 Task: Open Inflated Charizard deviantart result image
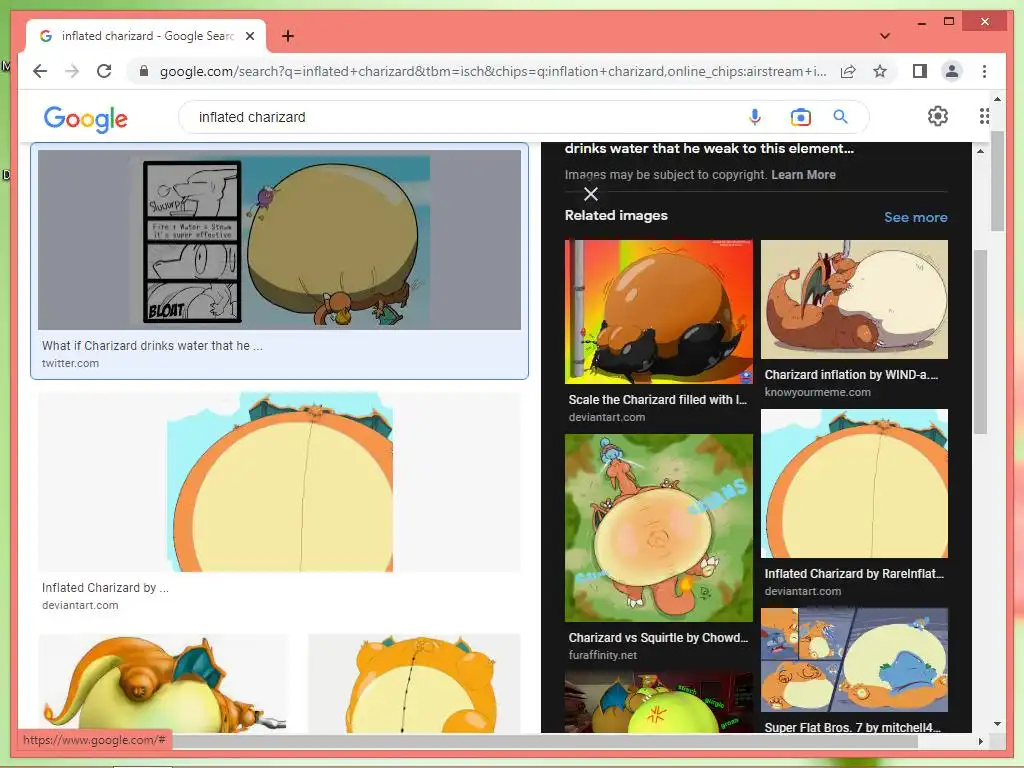tap(280, 482)
